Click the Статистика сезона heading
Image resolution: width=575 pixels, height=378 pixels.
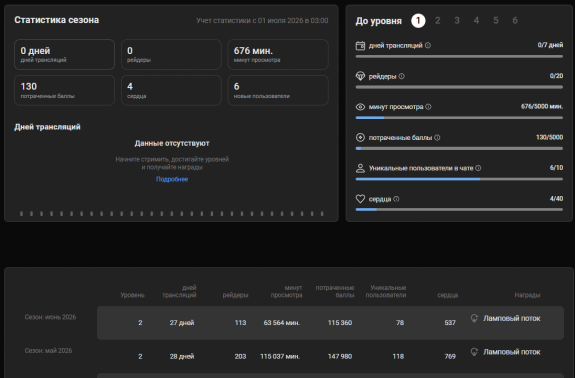[56, 20]
